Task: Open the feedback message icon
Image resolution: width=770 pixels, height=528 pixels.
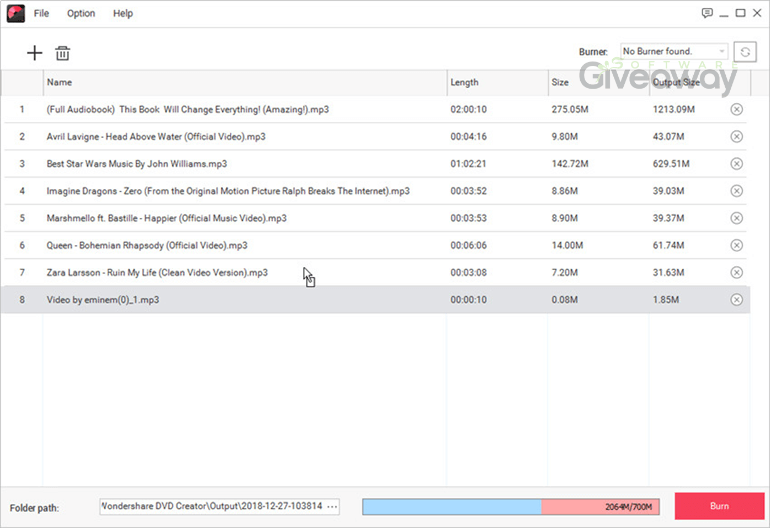Action: point(707,13)
